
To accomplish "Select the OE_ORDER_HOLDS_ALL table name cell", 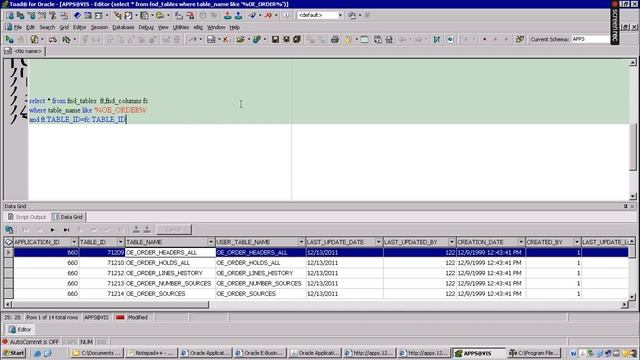I will [x=170, y=263].
